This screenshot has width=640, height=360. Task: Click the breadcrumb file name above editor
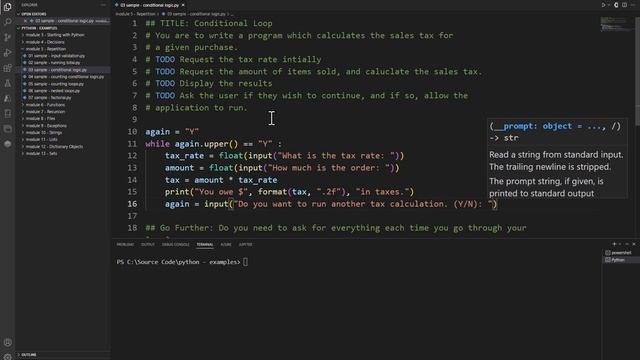coord(195,14)
